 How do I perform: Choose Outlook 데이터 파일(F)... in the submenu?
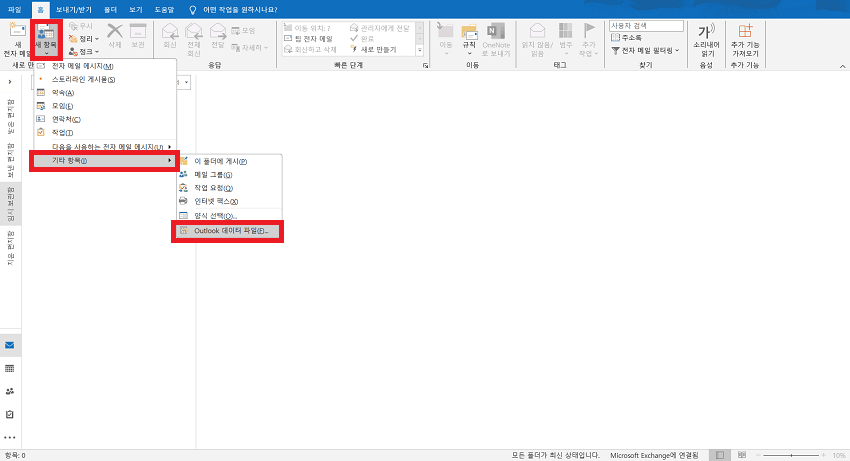[229, 230]
